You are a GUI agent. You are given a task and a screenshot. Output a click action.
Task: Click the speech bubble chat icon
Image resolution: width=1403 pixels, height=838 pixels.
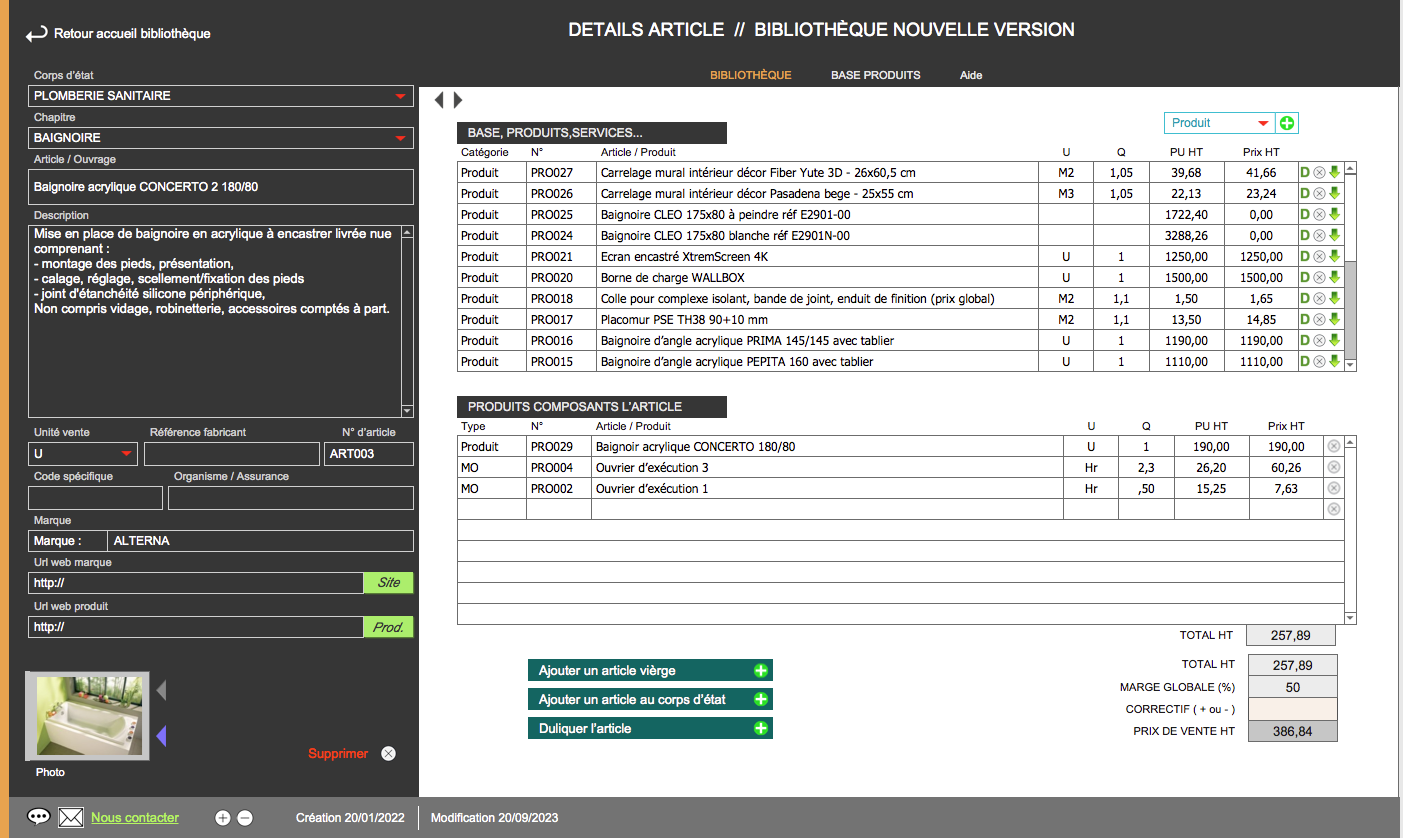[39, 817]
